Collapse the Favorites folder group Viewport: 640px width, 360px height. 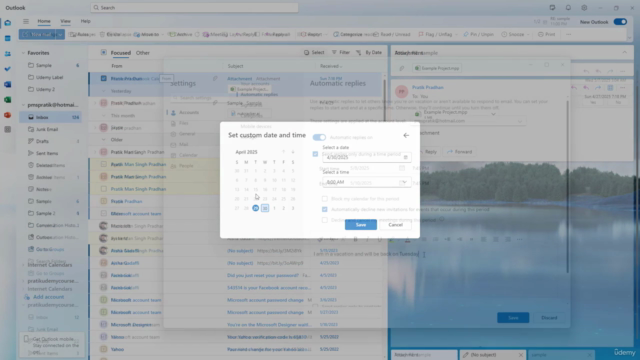23,53
